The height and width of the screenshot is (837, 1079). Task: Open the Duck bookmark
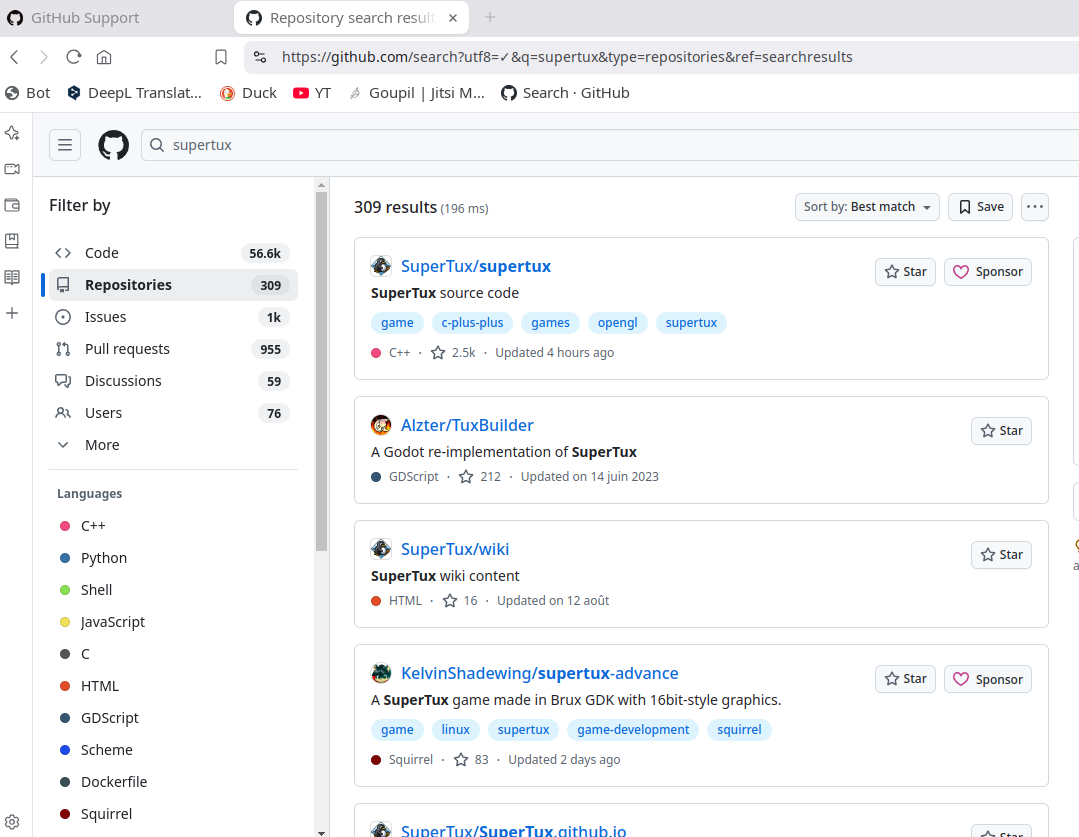[248, 93]
